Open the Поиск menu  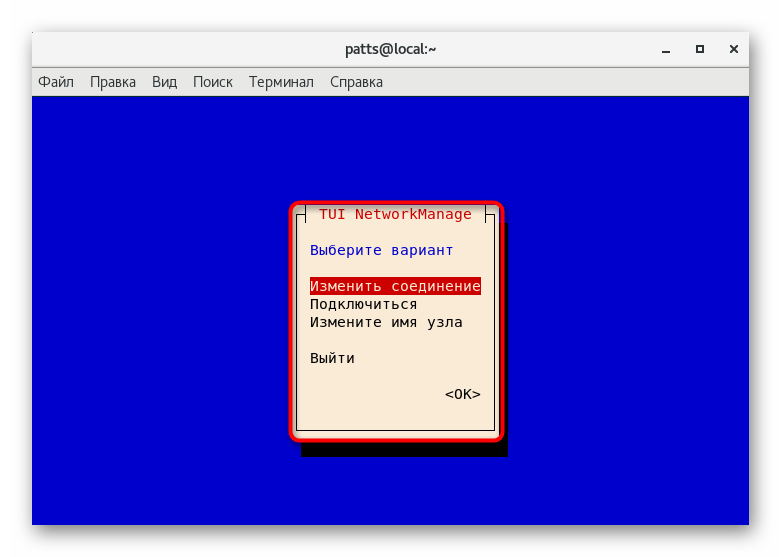click(213, 82)
